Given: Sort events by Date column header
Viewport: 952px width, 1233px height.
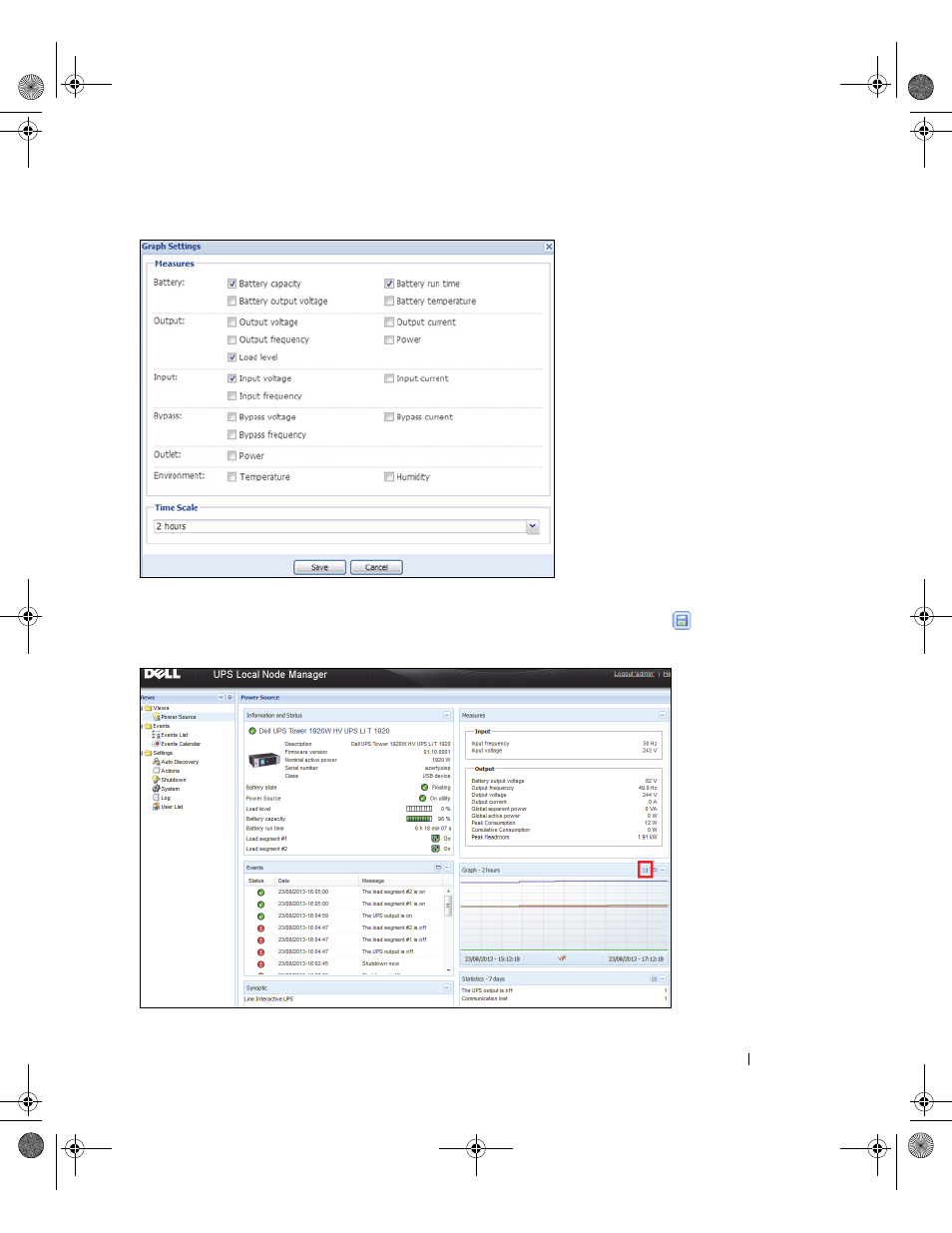Looking at the screenshot, I should (284, 881).
